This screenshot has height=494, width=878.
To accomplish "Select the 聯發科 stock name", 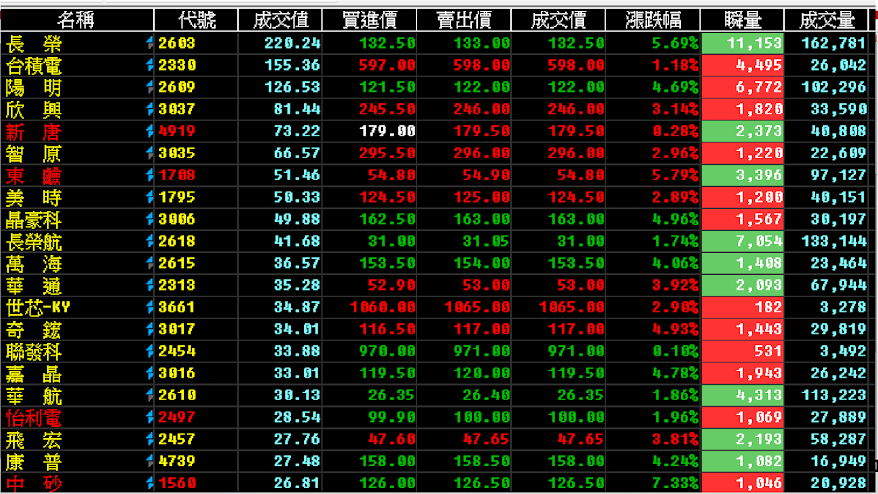I will 34,352.
